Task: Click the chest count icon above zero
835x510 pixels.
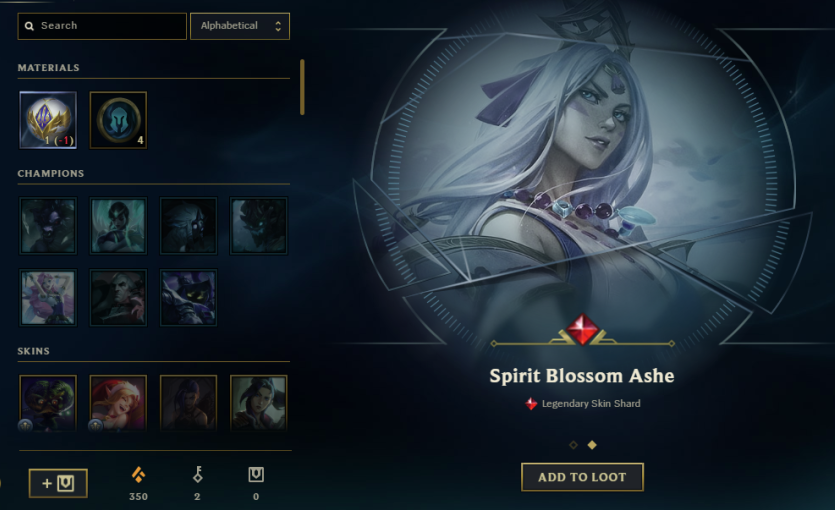Action: [x=256, y=474]
